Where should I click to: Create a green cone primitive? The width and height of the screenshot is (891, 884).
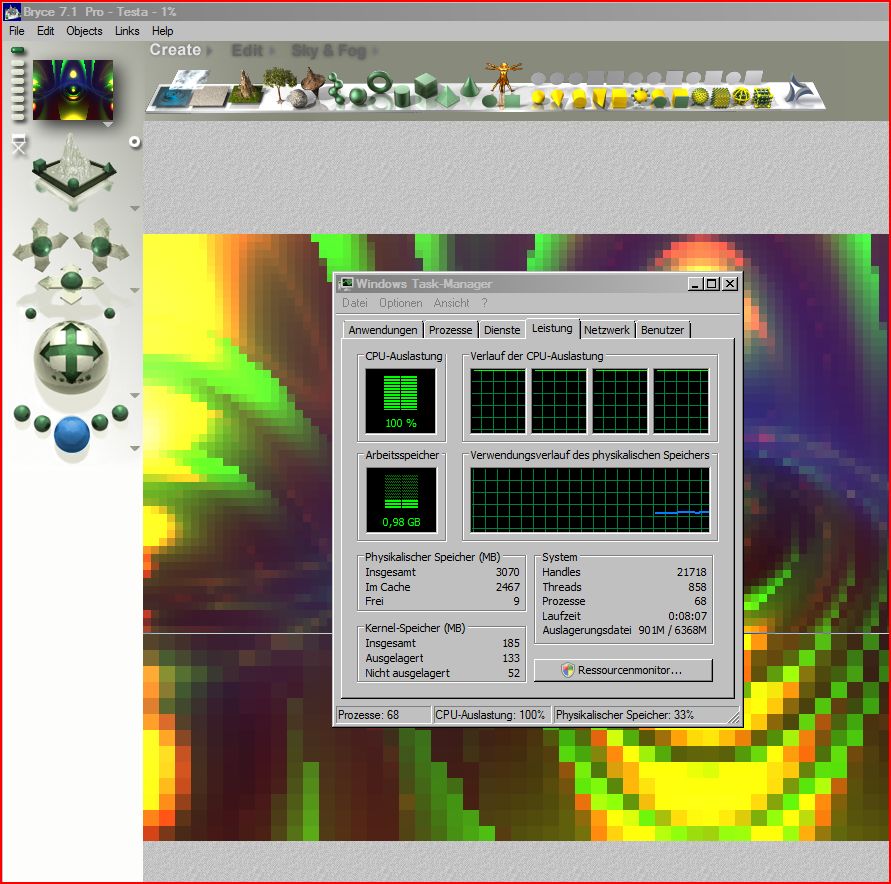tap(469, 86)
